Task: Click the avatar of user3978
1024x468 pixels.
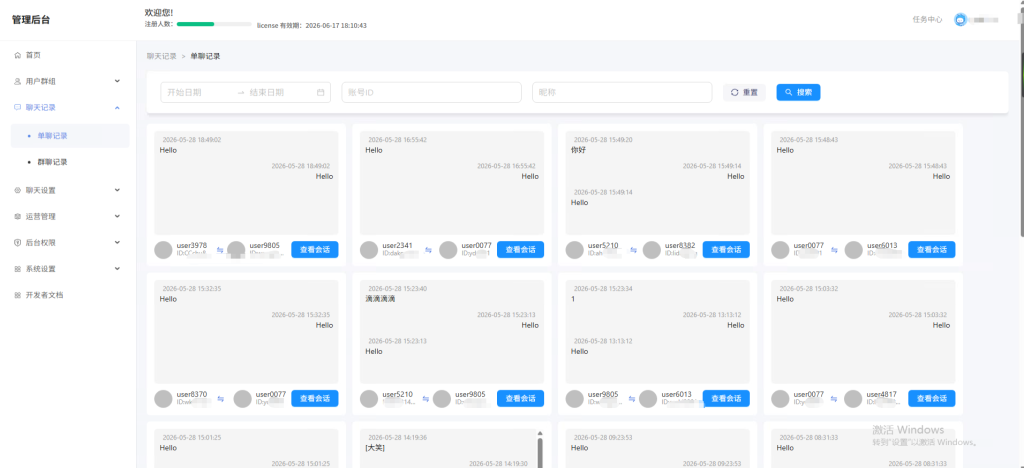Action: point(163,250)
